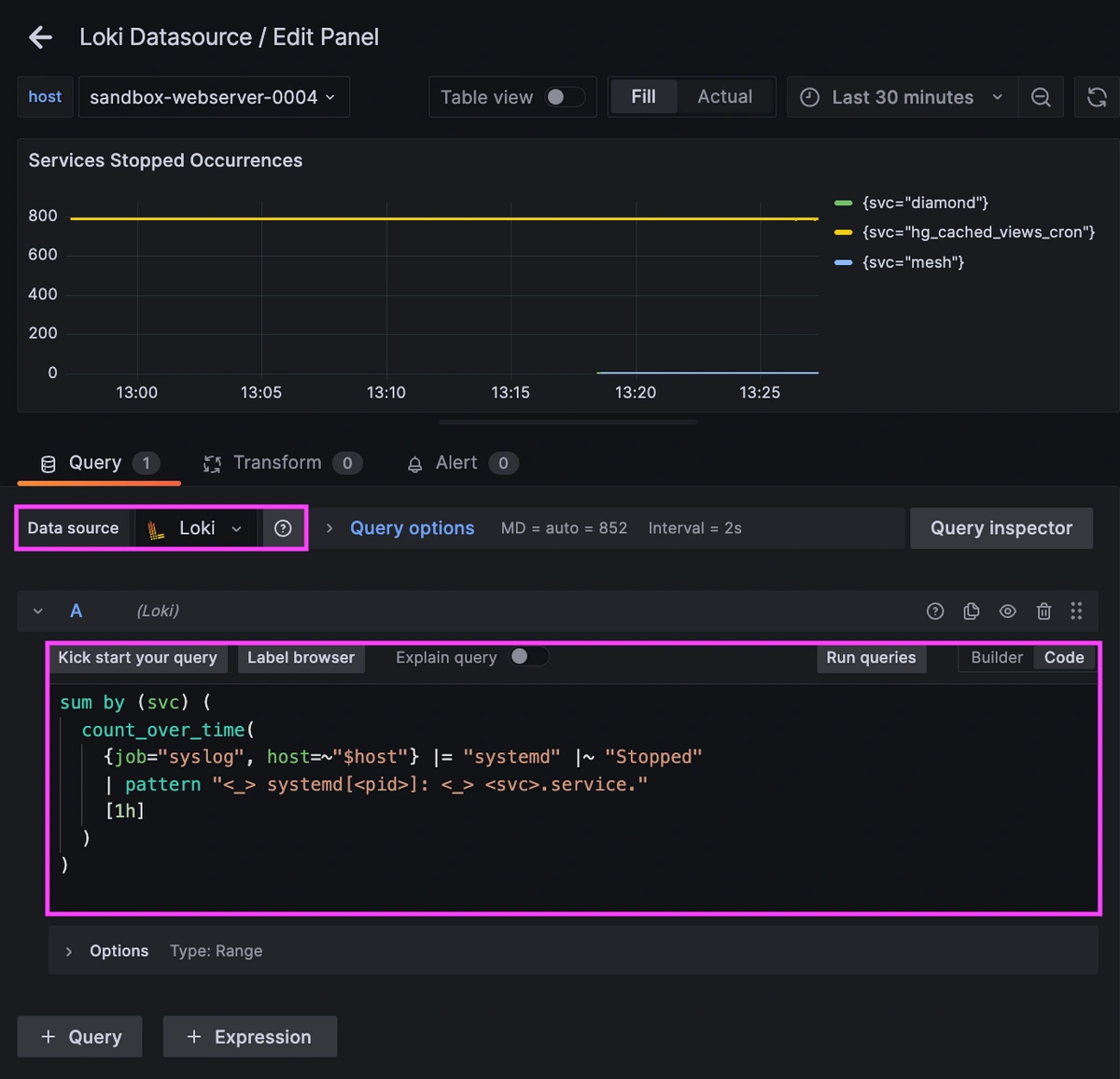1120x1079 pixels.
Task: Click query name A
Action: click(77, 611)
